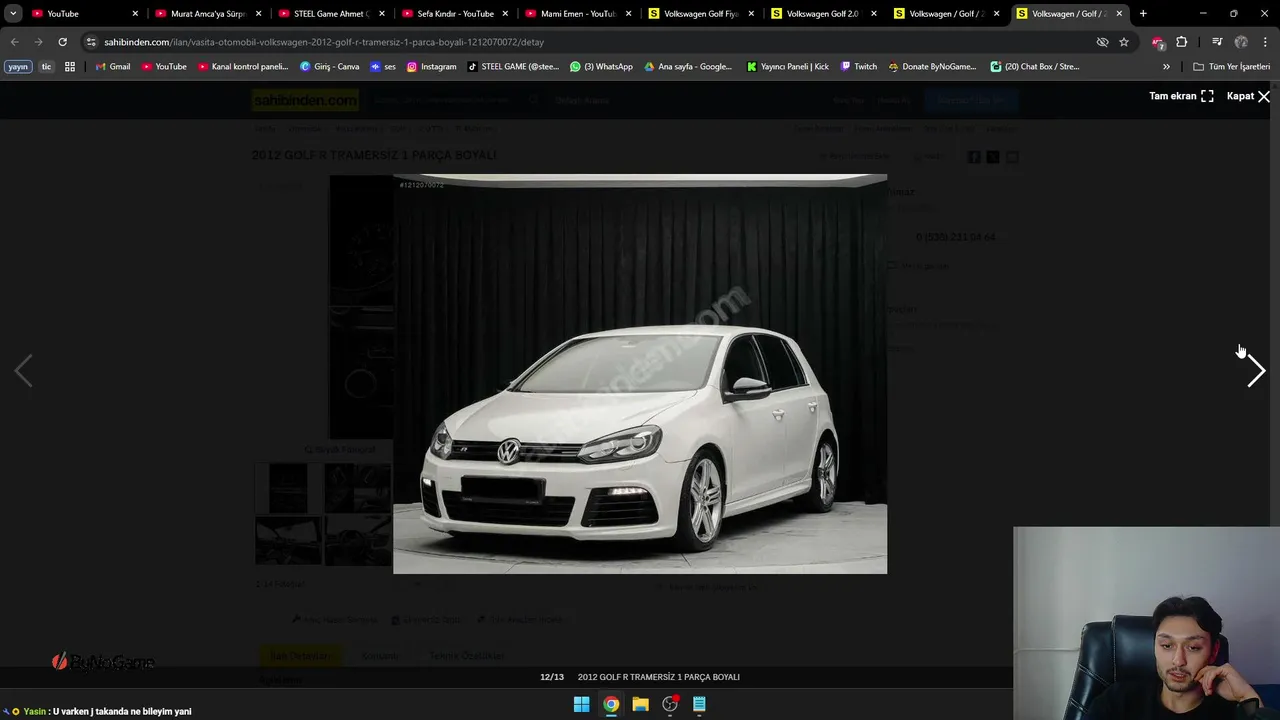Open the yayın bookmark folder
1280x720 pixels.
point(18,67)
